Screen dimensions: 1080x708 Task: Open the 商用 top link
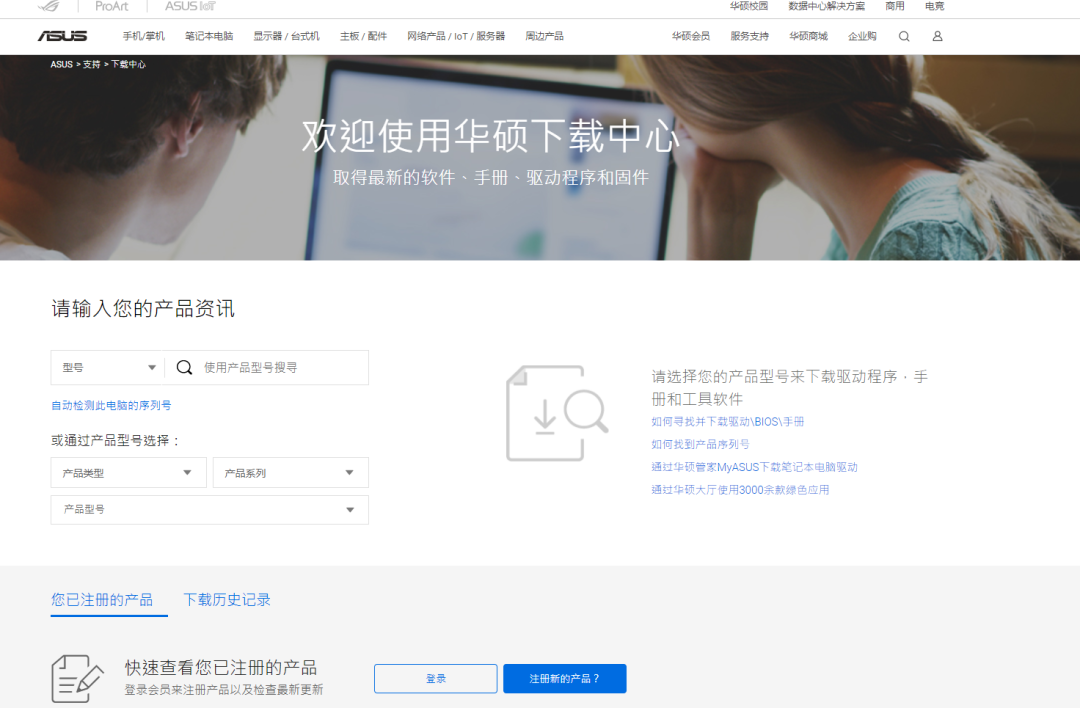tap(895, 6)
